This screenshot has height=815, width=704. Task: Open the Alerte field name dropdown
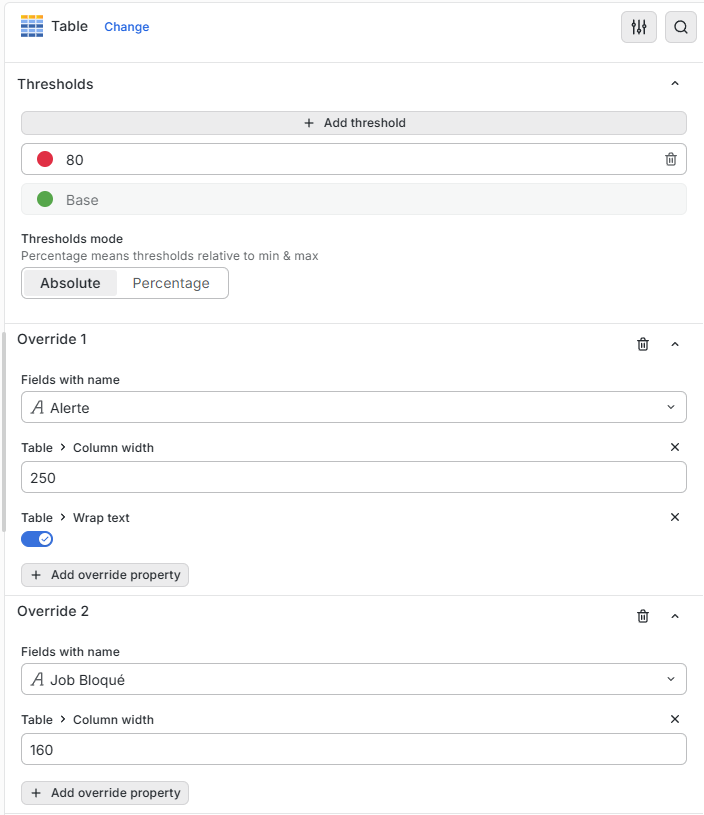[354, 407]
